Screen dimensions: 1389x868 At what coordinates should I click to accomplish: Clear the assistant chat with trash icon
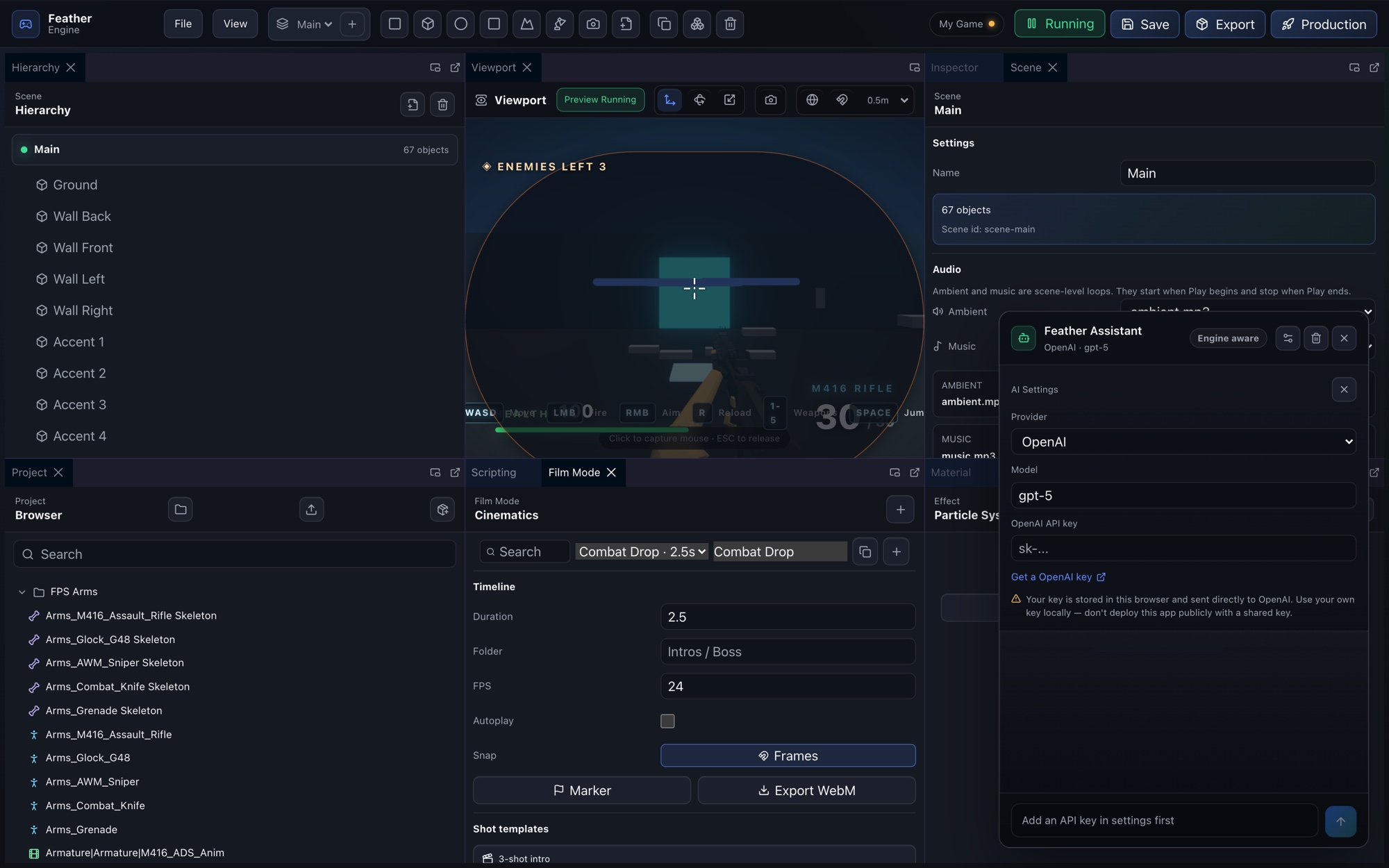pyautogui.click(x=1316, y=338)
